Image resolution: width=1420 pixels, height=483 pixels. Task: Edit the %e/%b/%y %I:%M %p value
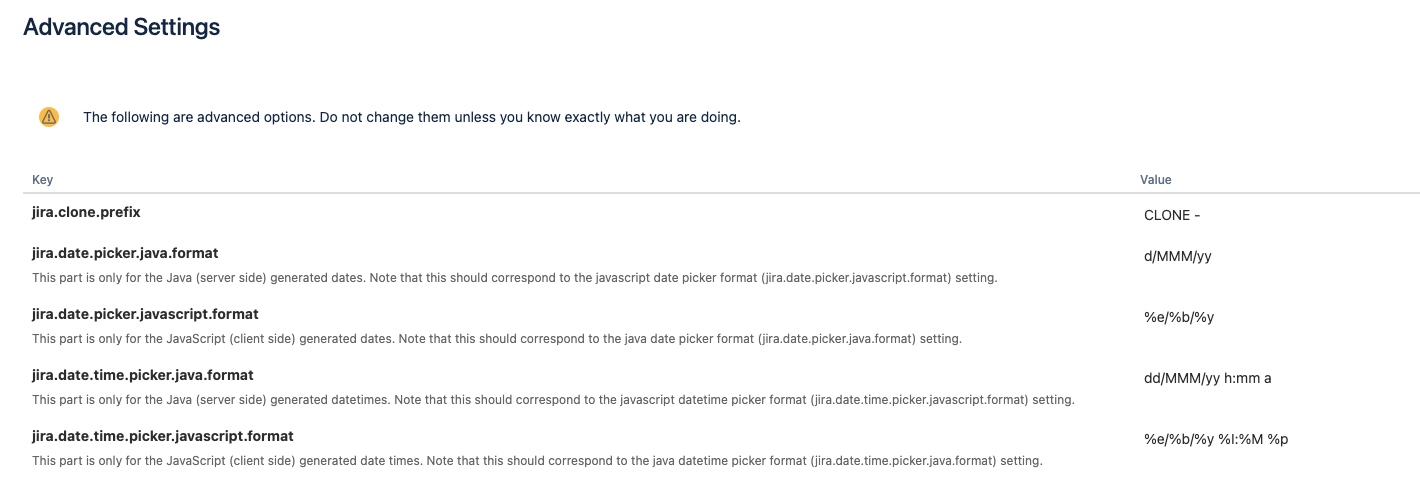pyautogui.click(x=1216, y=439)
